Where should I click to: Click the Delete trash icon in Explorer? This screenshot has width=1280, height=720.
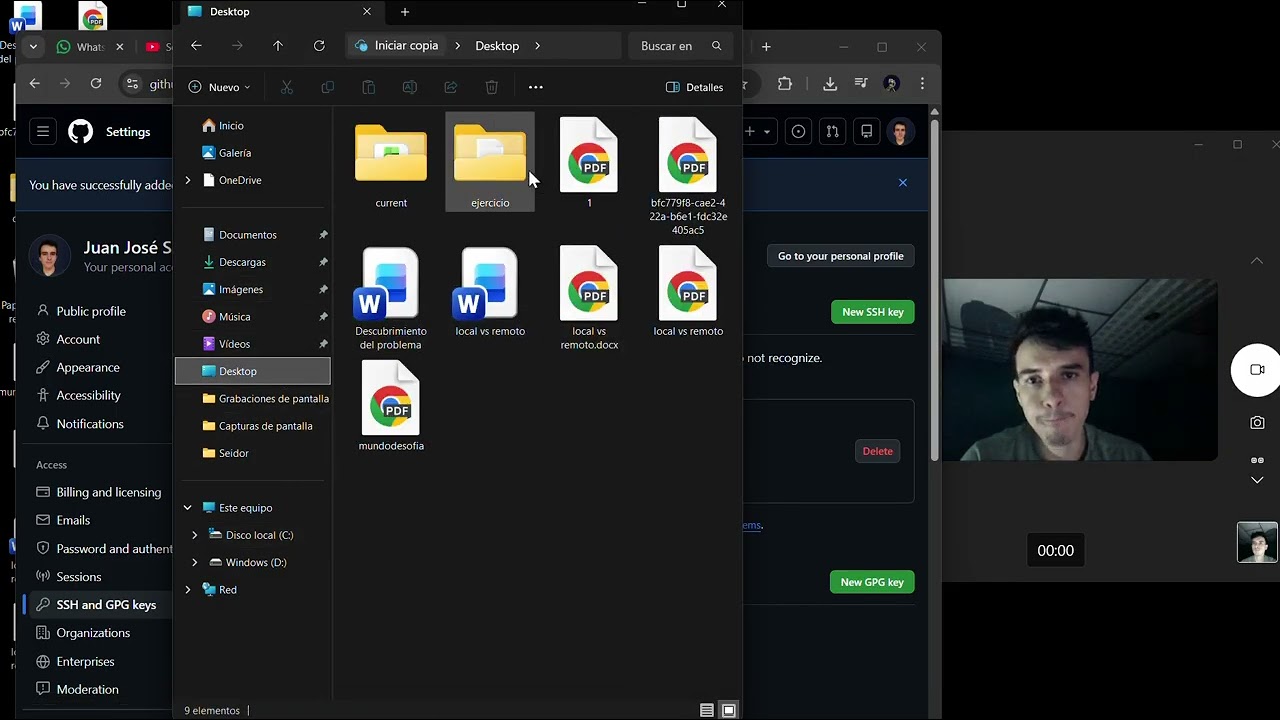[491, 87]
